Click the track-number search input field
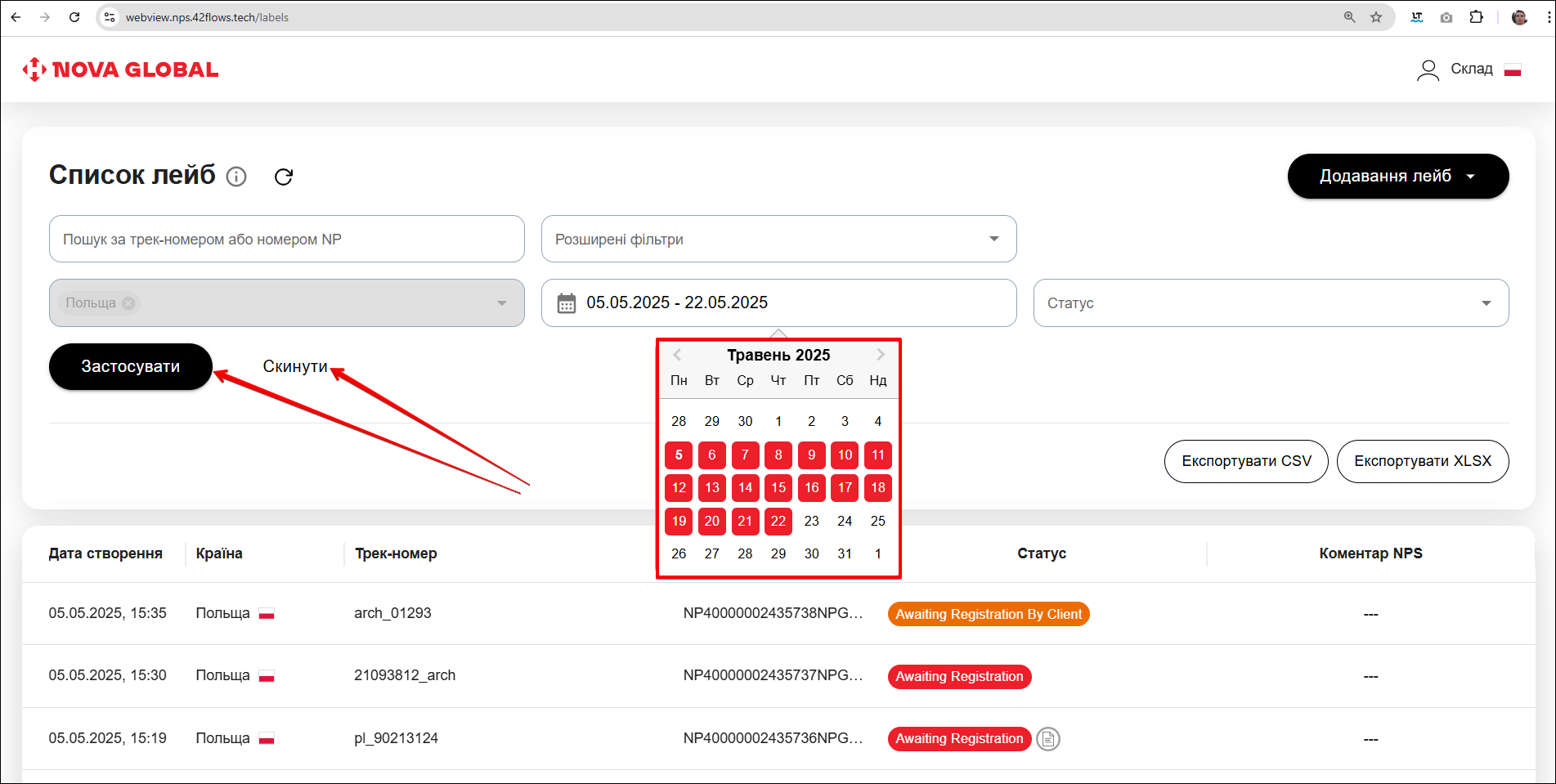Screen dimensions: 1556x784 coord(286,239)
